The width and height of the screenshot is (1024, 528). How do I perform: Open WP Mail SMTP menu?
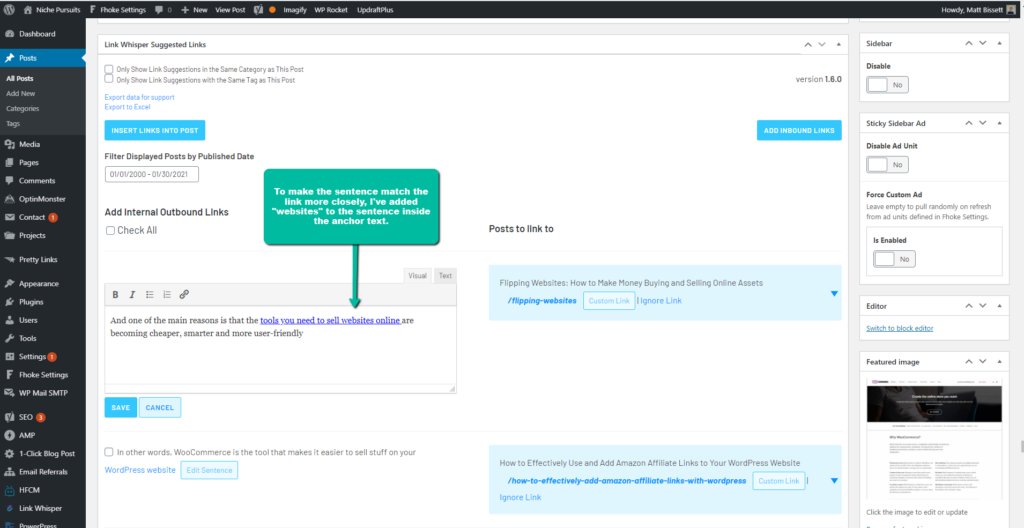click(x=42, y=393)
